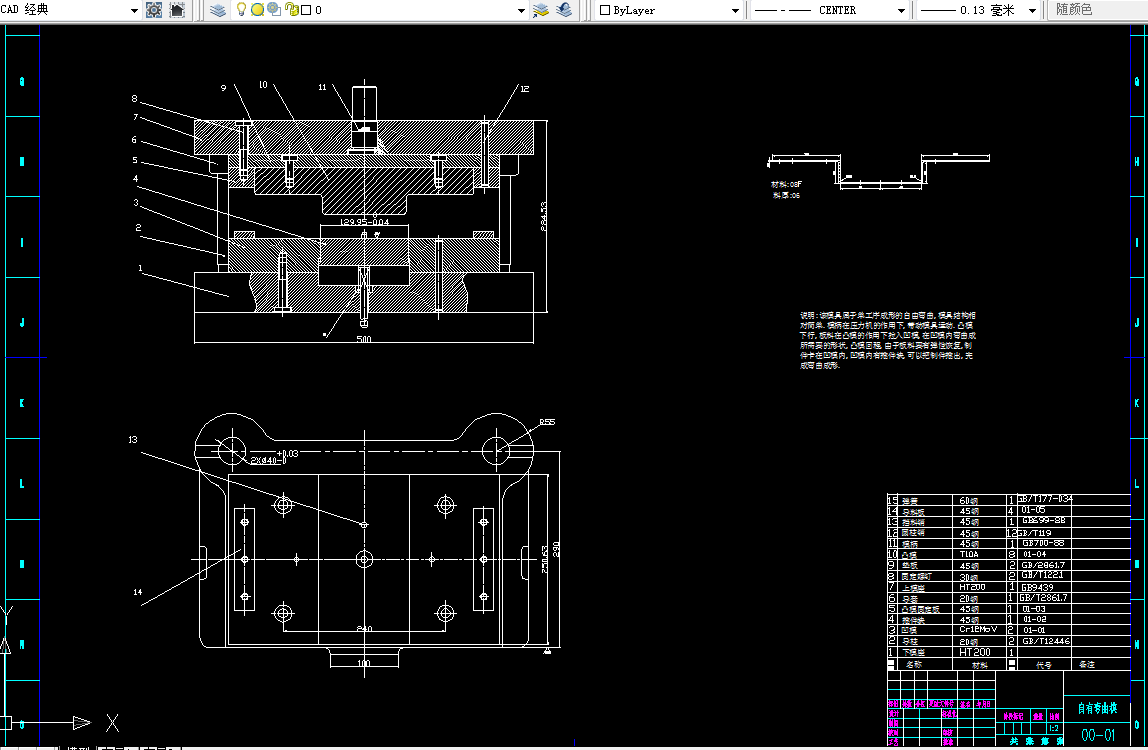
Task: Toggle layer 0 on/off lightbulb
Action: pos(241,10)
